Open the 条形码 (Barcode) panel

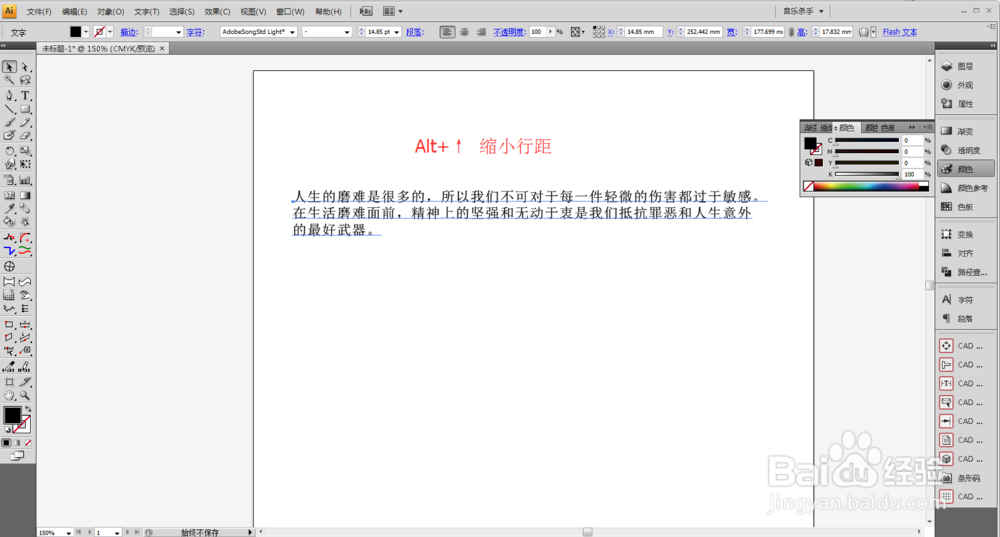(x=965, y=478)
